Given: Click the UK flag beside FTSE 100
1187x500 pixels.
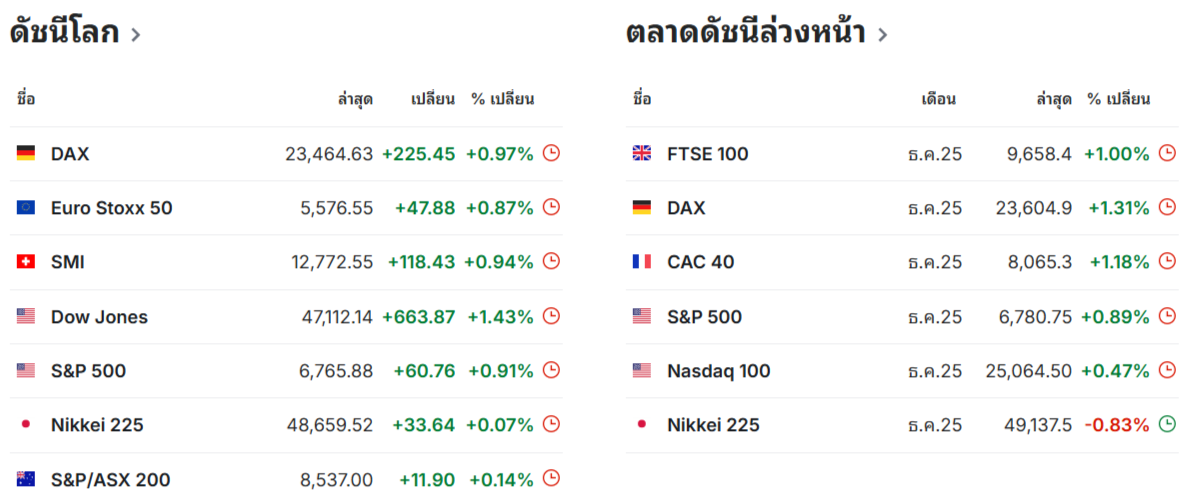Looking at the screenshot, I should (x=642, y=153).
